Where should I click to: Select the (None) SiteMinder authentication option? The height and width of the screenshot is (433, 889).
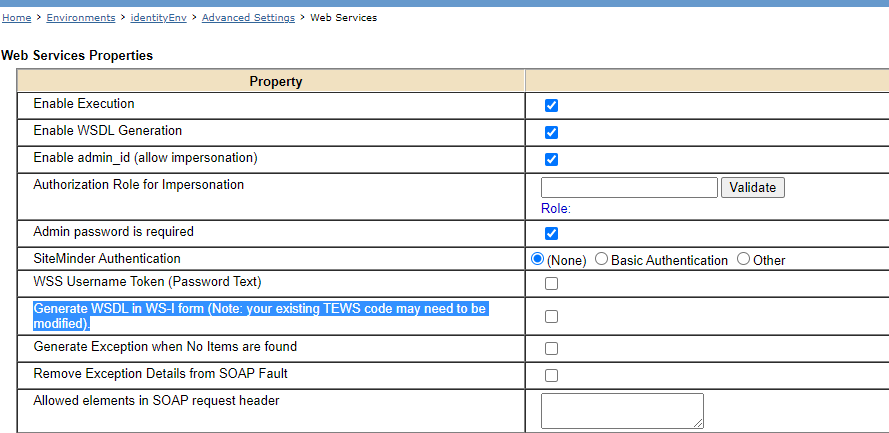pyautogui.click(x=537, y=259)
